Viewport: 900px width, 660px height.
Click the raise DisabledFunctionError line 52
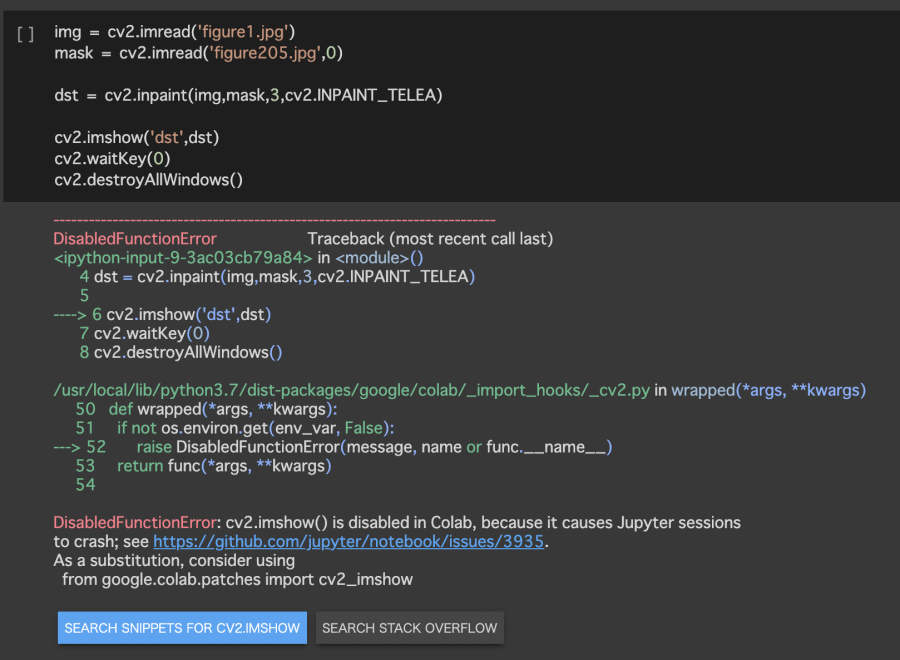point(373,447)
